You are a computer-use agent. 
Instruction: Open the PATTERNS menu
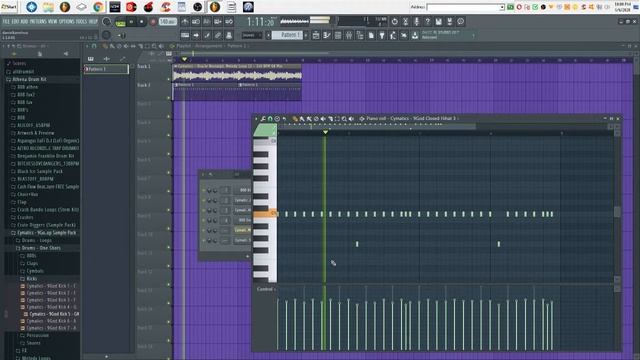click(38, 22)
